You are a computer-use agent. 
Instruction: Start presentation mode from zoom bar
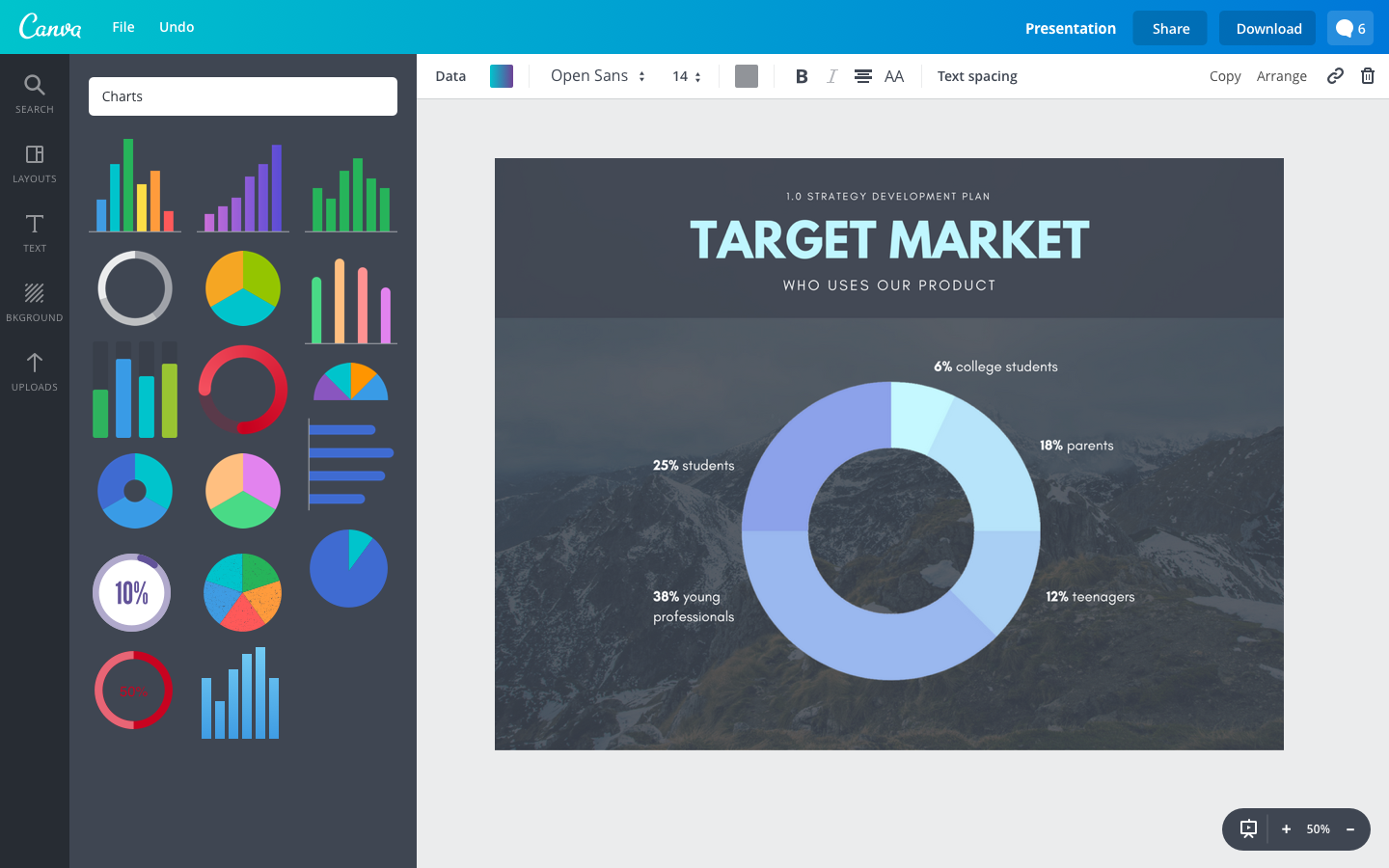pos(1248,828)
